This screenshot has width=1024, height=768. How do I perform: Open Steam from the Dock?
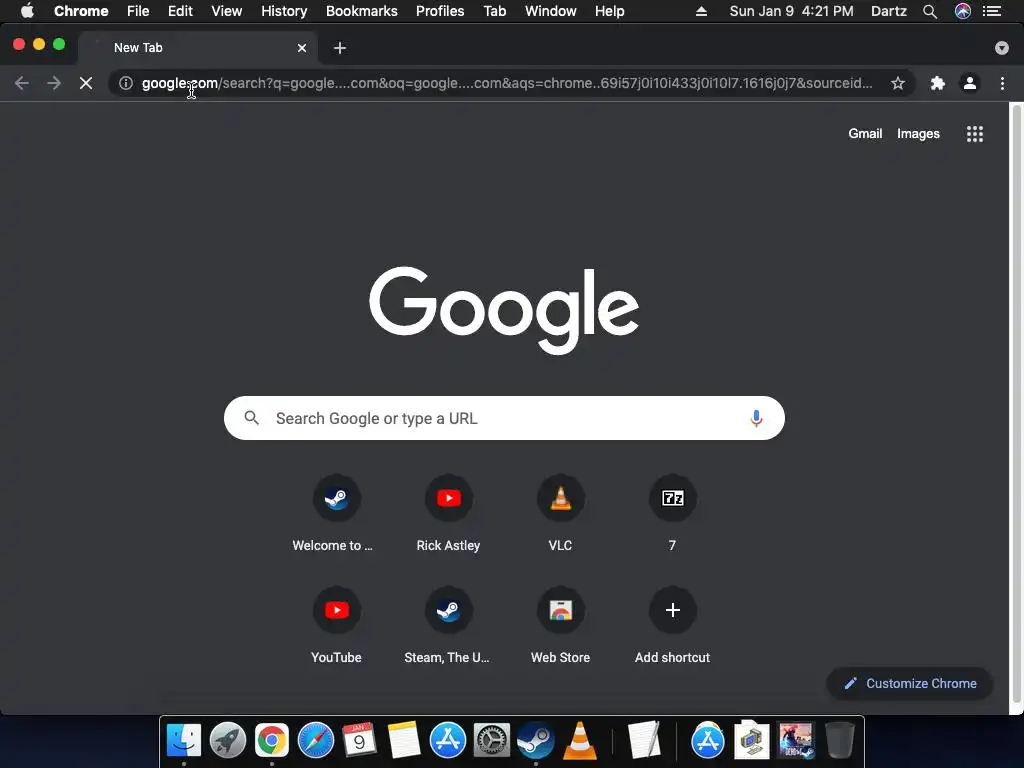pyautogui.click(x=536, y=741)
